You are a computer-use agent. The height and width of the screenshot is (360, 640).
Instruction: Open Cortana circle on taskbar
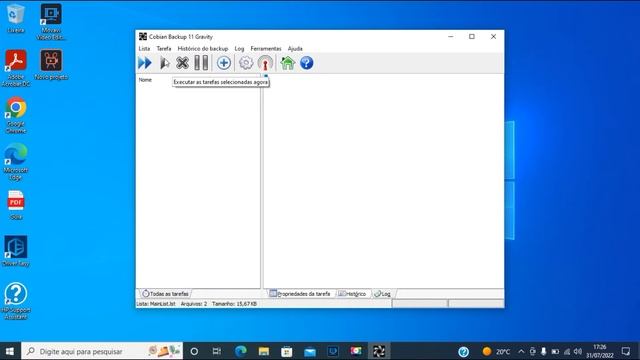tap(194, 351)
